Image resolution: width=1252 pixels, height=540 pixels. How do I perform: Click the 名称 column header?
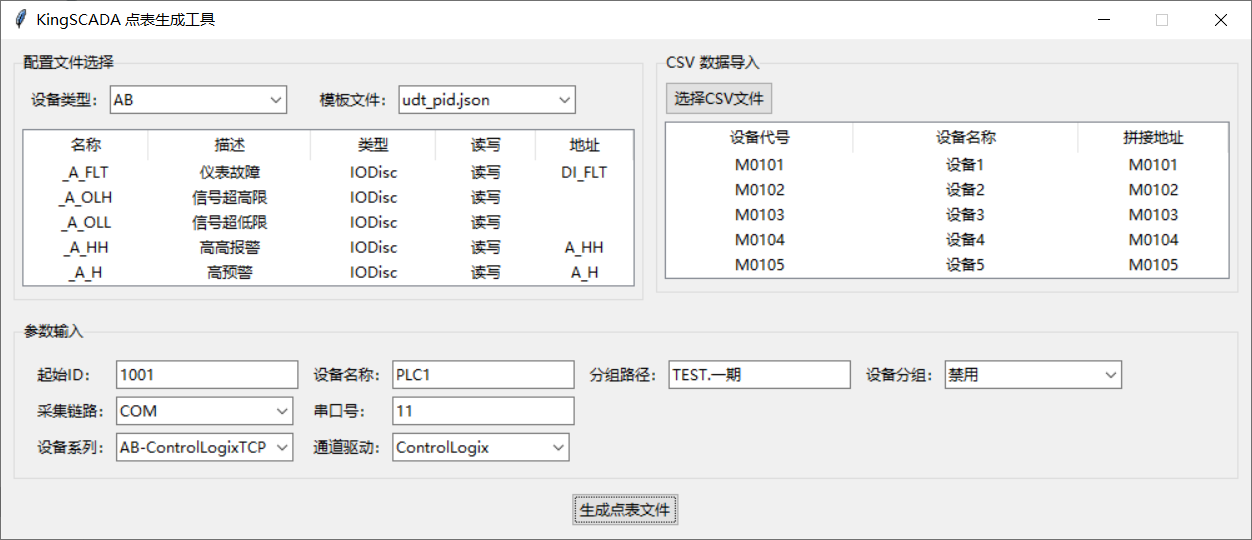pyautogui.click(x=86, y=145)
